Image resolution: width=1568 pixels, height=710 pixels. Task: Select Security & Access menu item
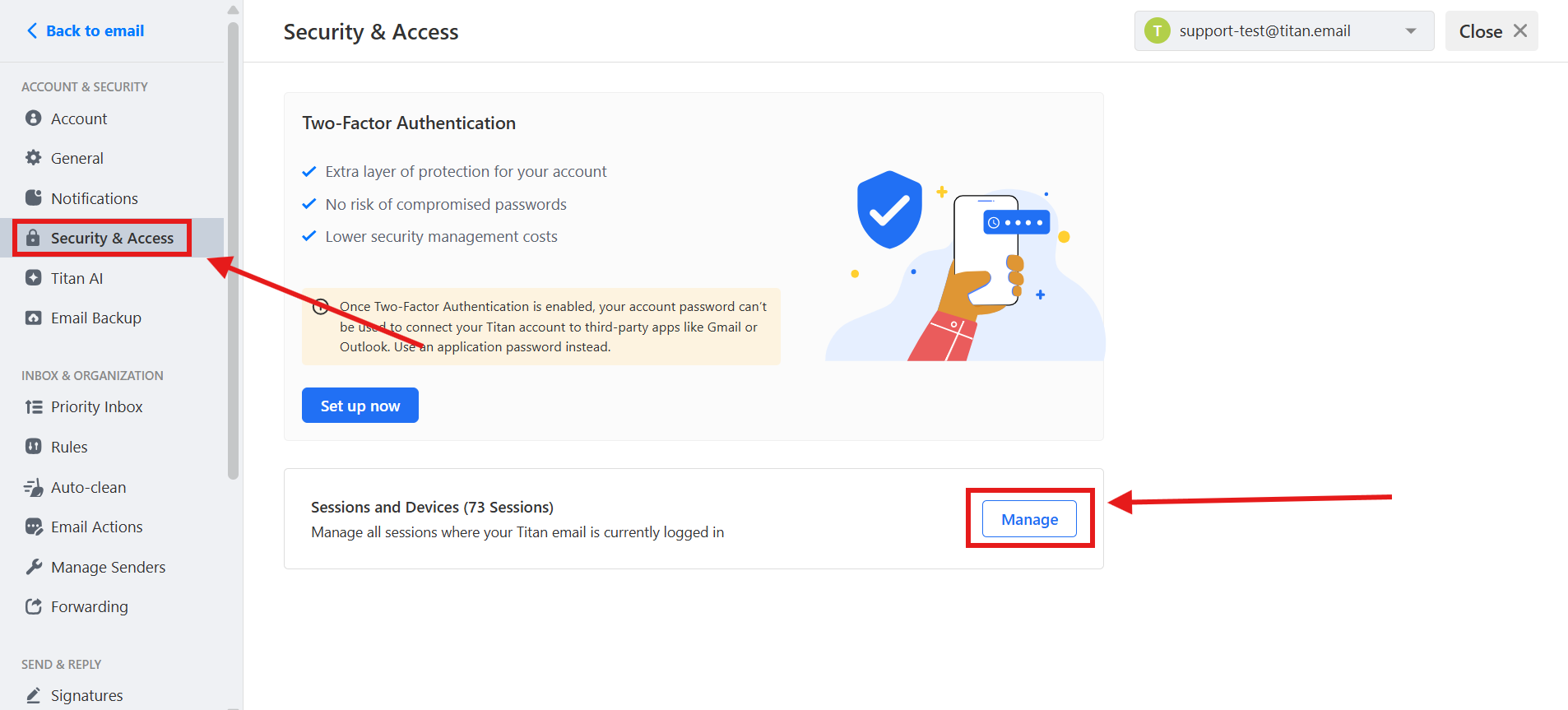click(112, 238)
